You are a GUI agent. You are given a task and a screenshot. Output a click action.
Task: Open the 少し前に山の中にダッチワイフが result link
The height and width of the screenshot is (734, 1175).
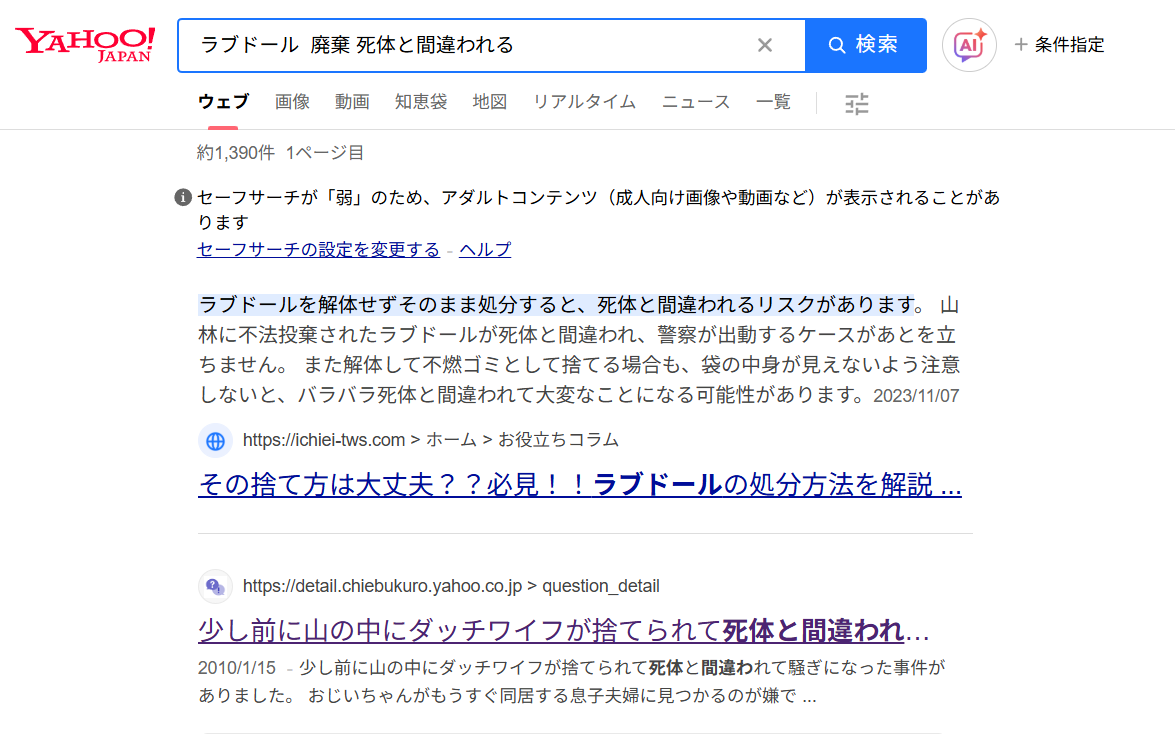coord(564,631)
